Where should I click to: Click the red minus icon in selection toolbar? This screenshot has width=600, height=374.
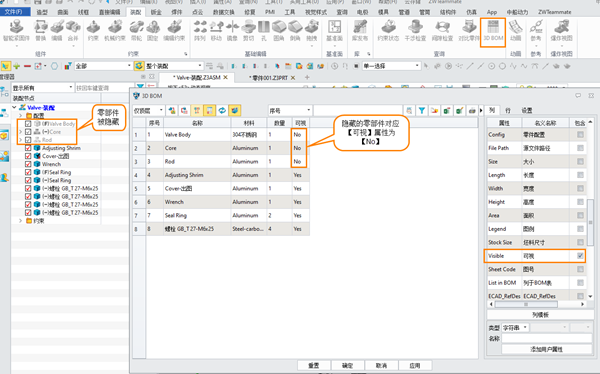[27, 66]
